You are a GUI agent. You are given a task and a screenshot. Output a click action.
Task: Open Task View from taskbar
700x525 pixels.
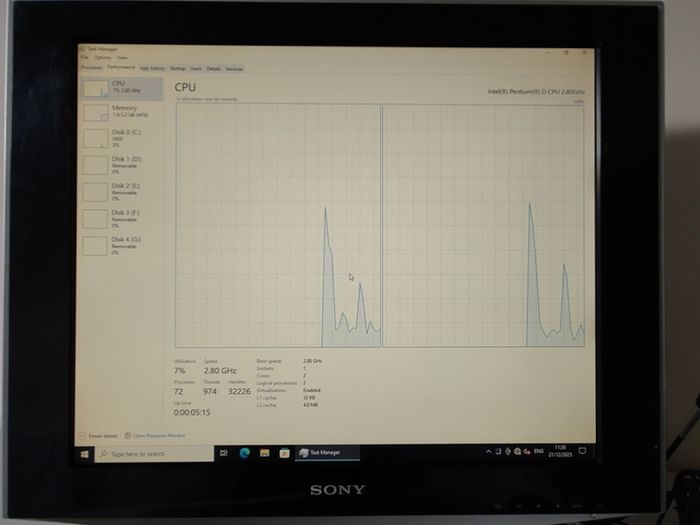coord(224,453)
